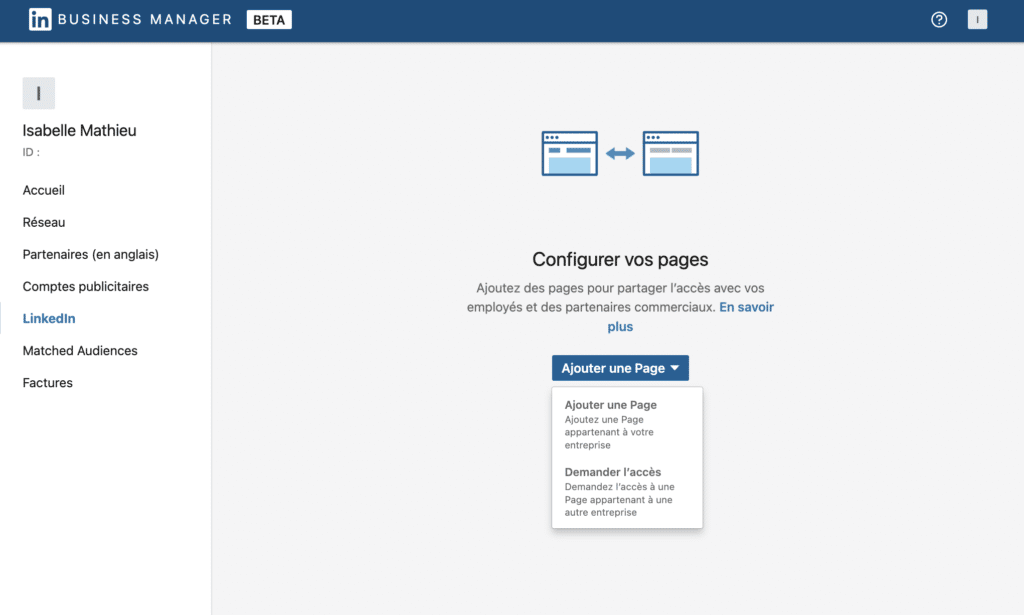Click the double-headed arrow between page illustrations
The width and height of the screenshot is (1024, 615).
[x=620, y=153]
